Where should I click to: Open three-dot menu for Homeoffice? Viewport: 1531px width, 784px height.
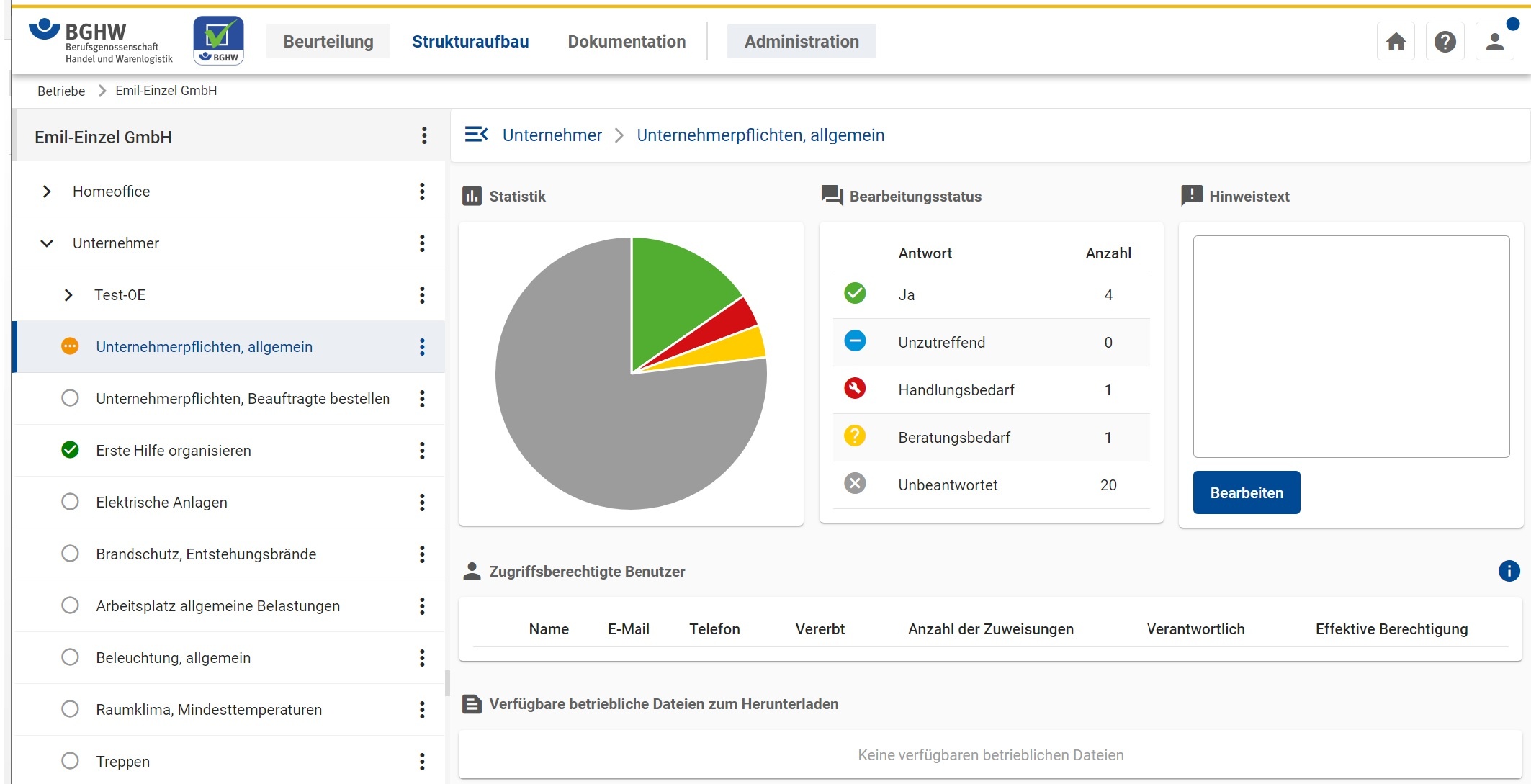pos(422,192)
